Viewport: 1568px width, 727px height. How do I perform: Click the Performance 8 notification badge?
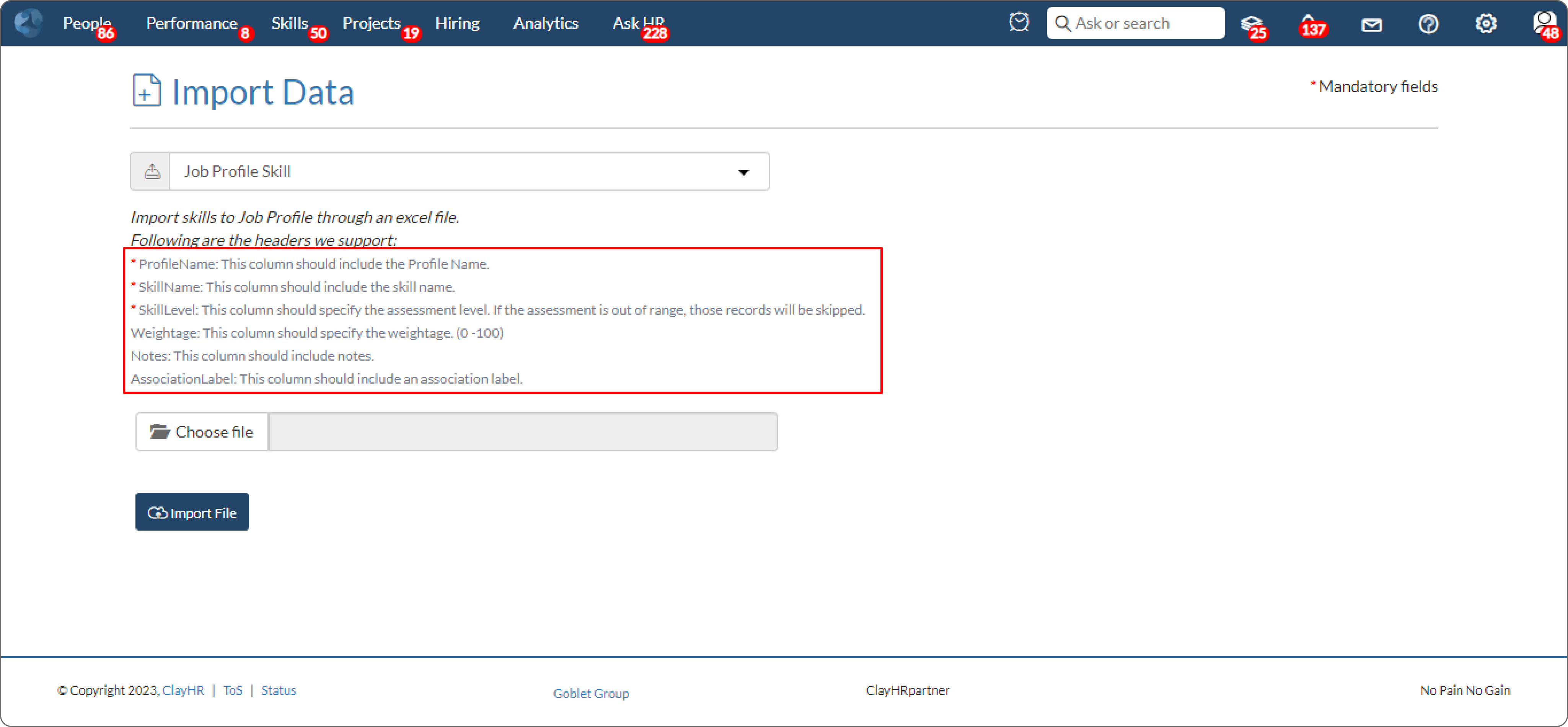pos(245,33)
